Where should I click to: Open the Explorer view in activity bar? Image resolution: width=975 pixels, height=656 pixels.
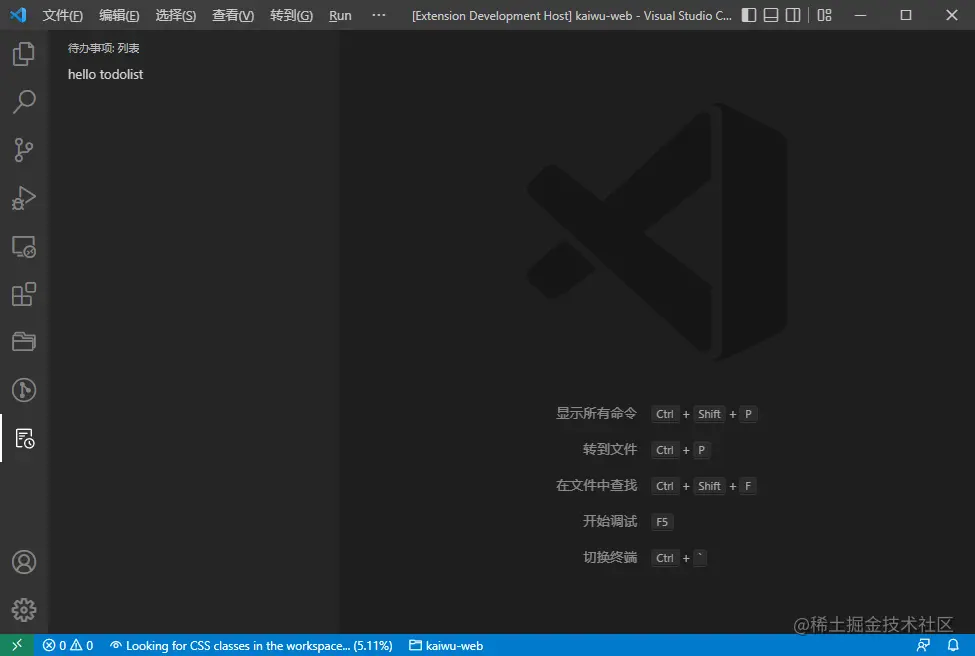click(24, 54)
